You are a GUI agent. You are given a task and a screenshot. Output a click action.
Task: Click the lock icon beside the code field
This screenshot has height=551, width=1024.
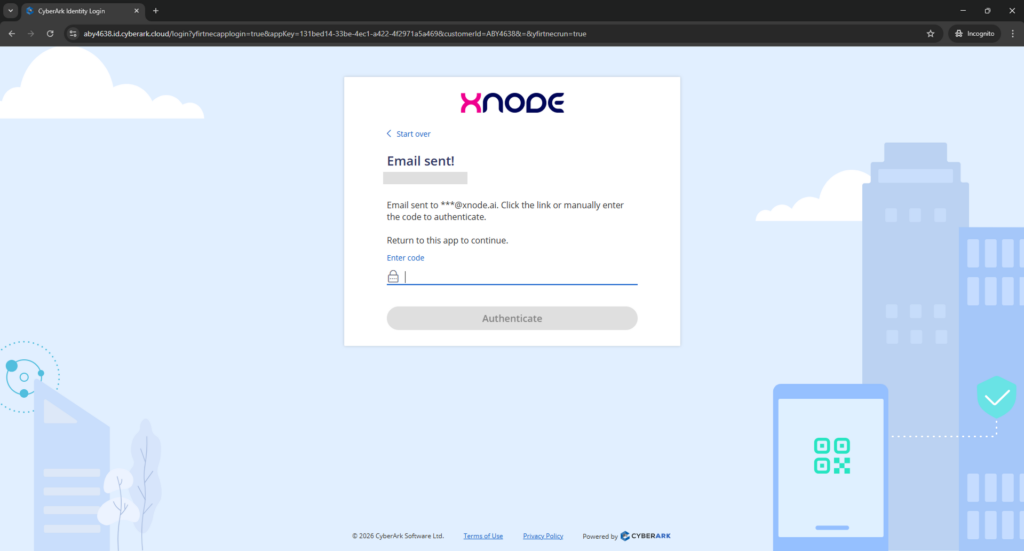[x=393, y=277]
